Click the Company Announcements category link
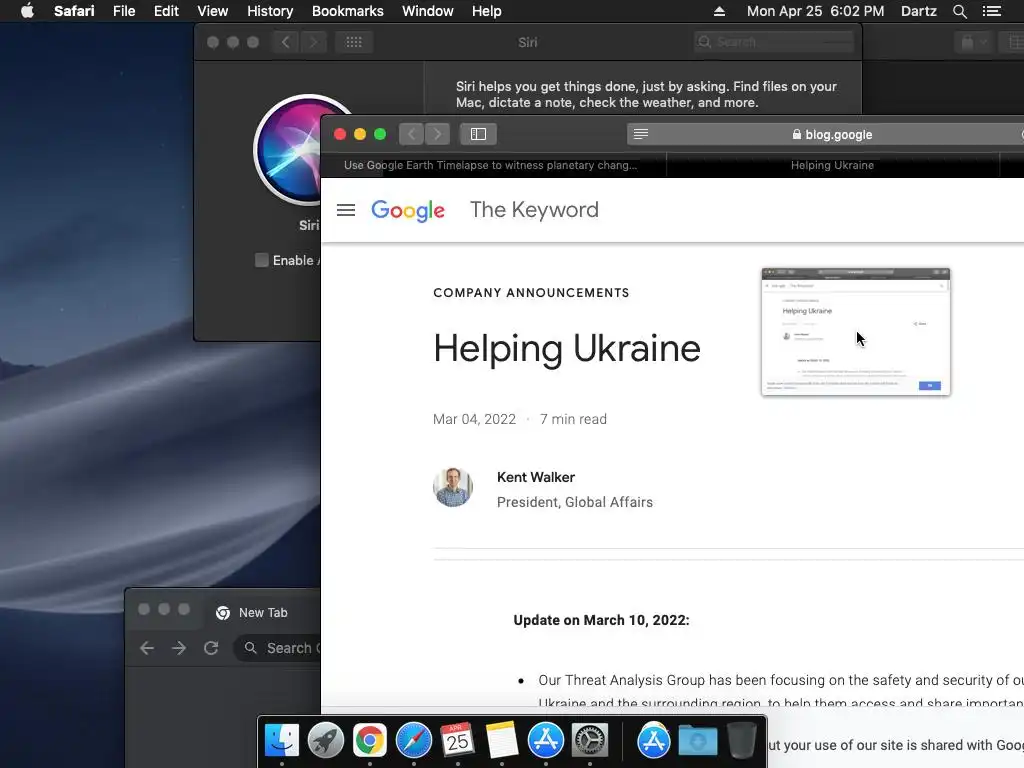Screen dimensions: 1024x768 pos(531,293)
